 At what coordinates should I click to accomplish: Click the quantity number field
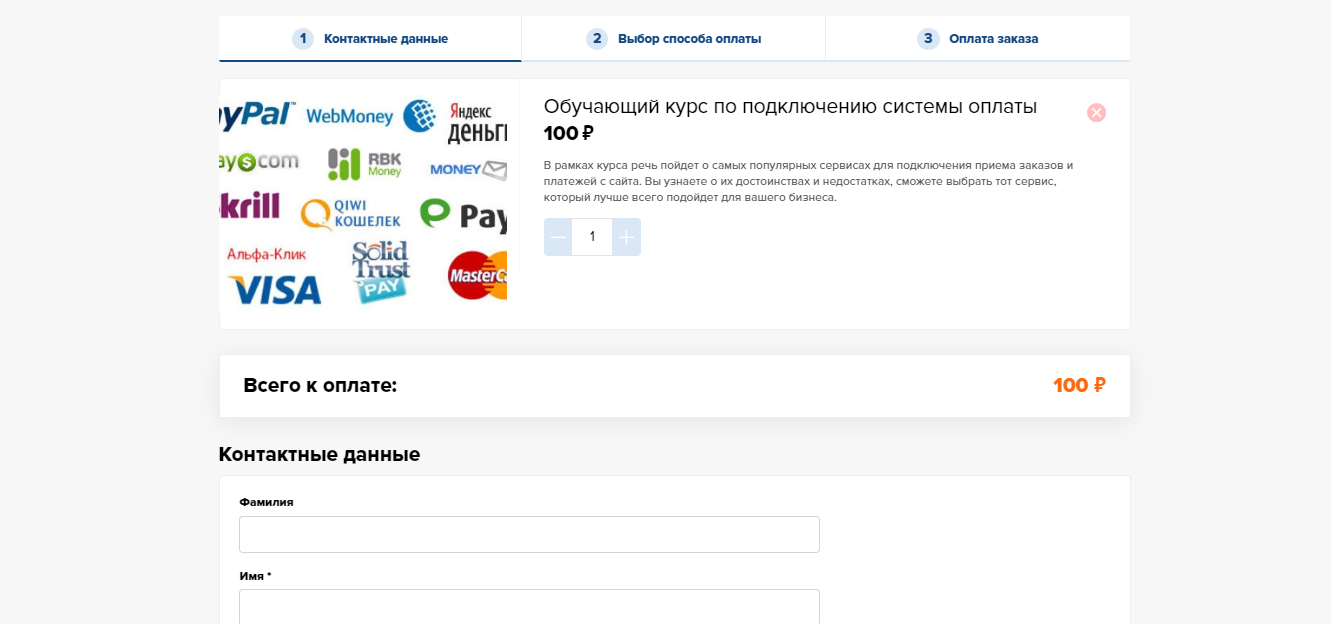pos(592,237)
